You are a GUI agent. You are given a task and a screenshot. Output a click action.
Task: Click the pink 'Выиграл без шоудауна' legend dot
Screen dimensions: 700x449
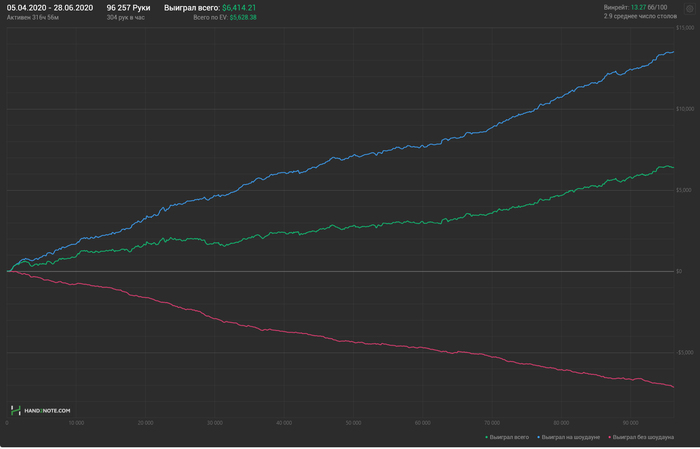(610, 437)
